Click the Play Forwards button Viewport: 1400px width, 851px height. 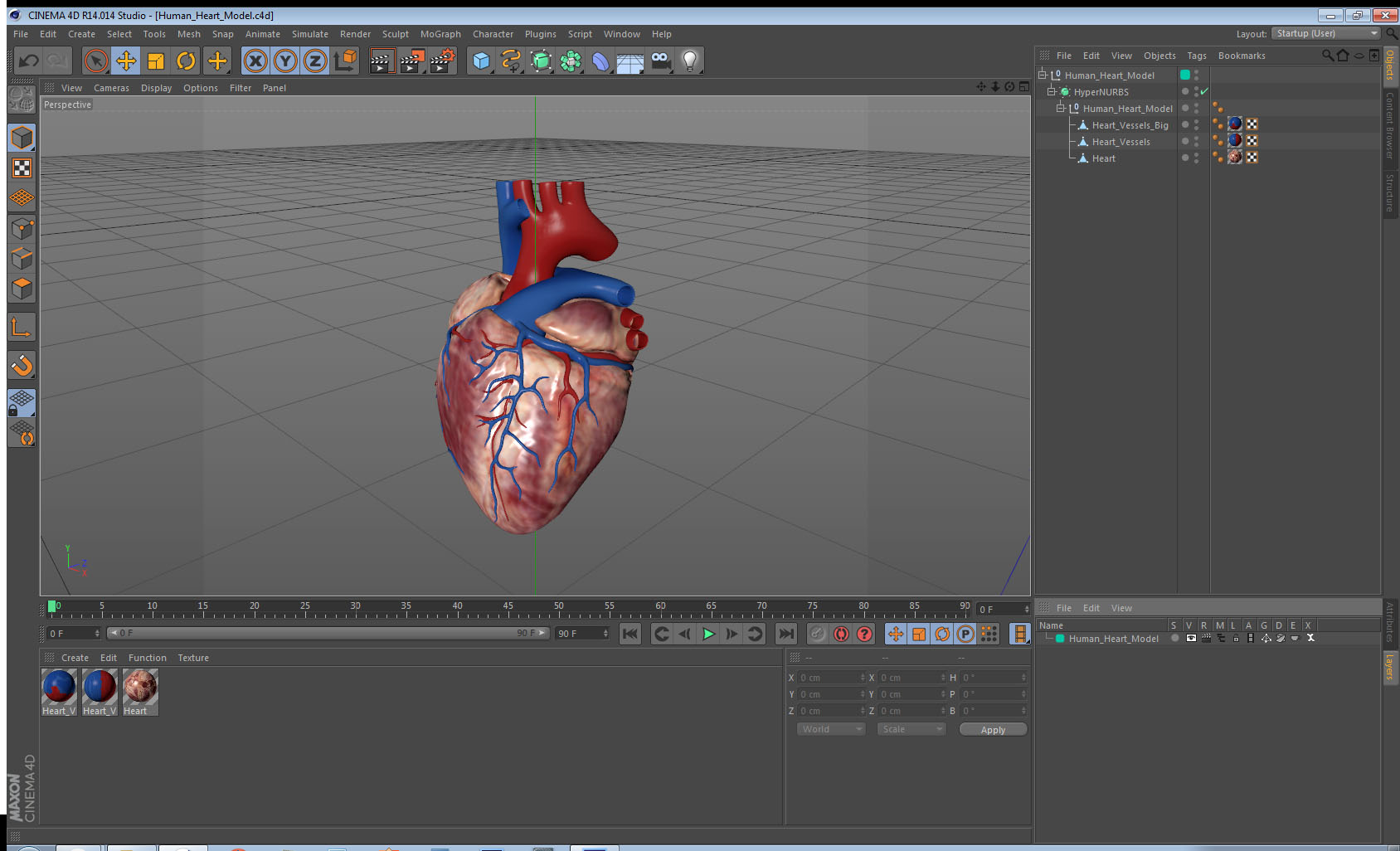(x=708, y=634)
